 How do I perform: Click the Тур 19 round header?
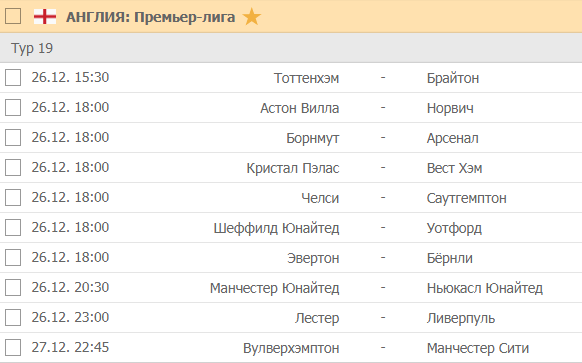291,48
